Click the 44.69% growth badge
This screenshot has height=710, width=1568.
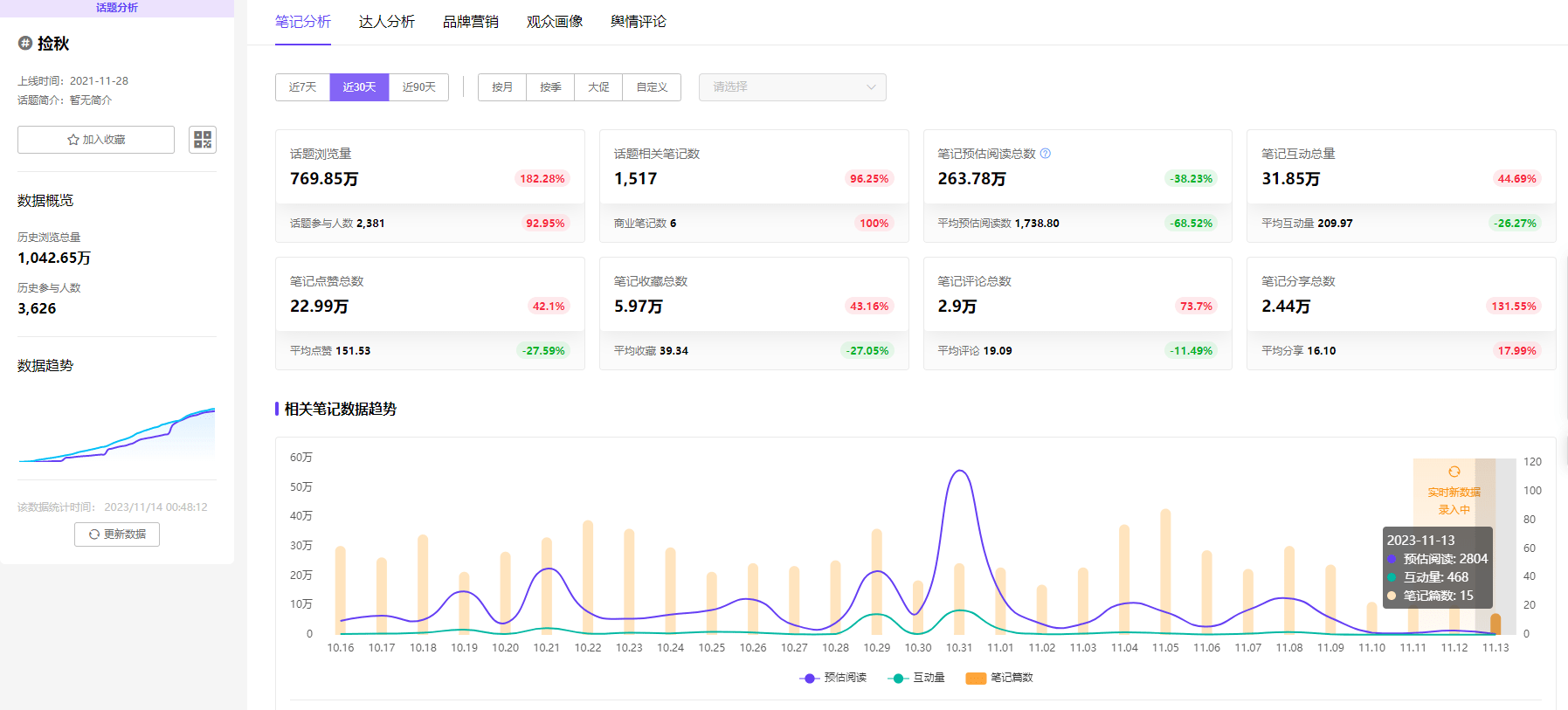tap(1516, 178)
